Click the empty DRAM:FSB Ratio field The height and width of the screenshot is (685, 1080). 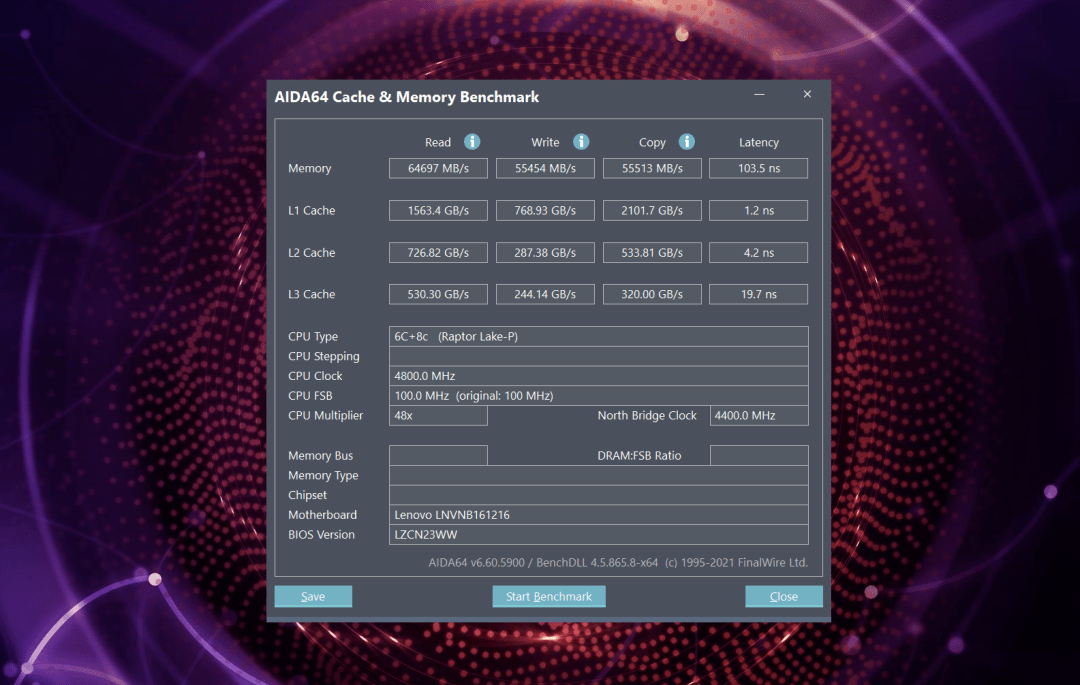tap(758, 456)
